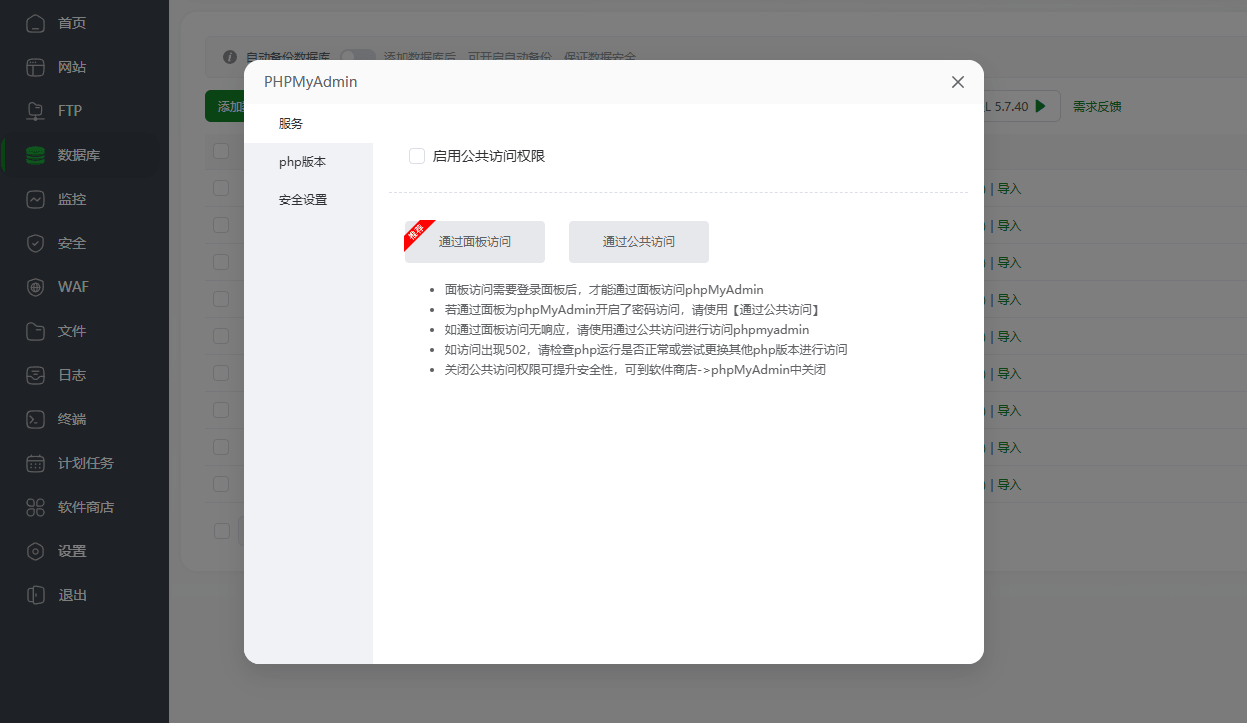The height and width of the screenshot is (723, 1247).
Task: Click the PHPMyAdmin dialog title text
Action: (x=311, y=82)
